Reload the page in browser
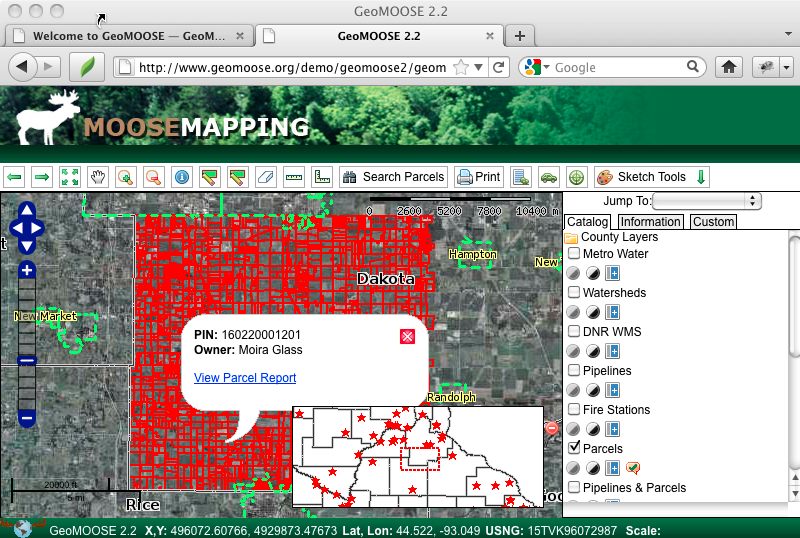The height and width of the screenshot is (538, 800). click(498, 67)
